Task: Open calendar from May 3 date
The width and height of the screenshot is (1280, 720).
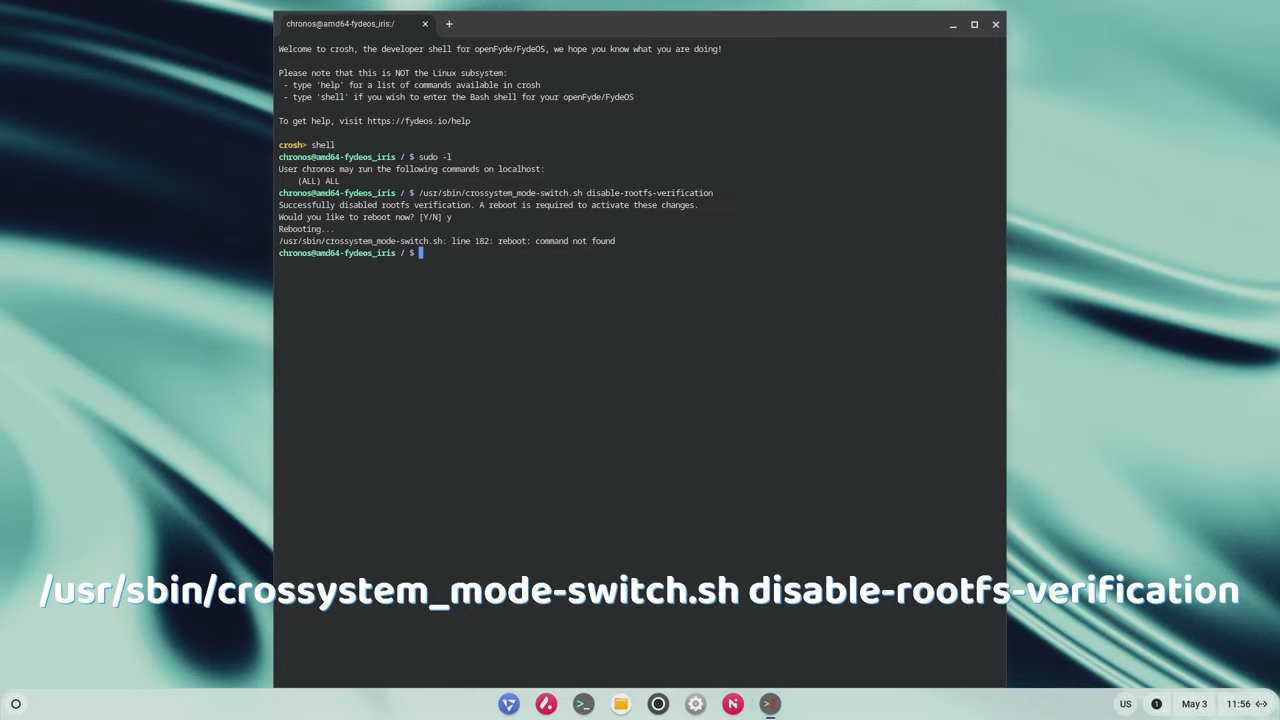Action: (1194, 704)
